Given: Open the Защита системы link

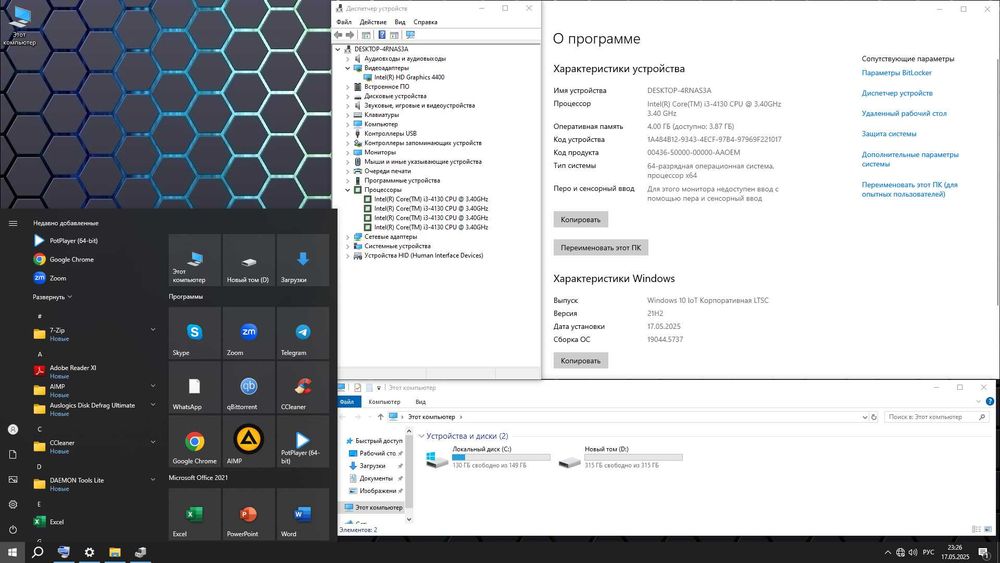Looking at the screenshot, I should [x=889, y=134].
